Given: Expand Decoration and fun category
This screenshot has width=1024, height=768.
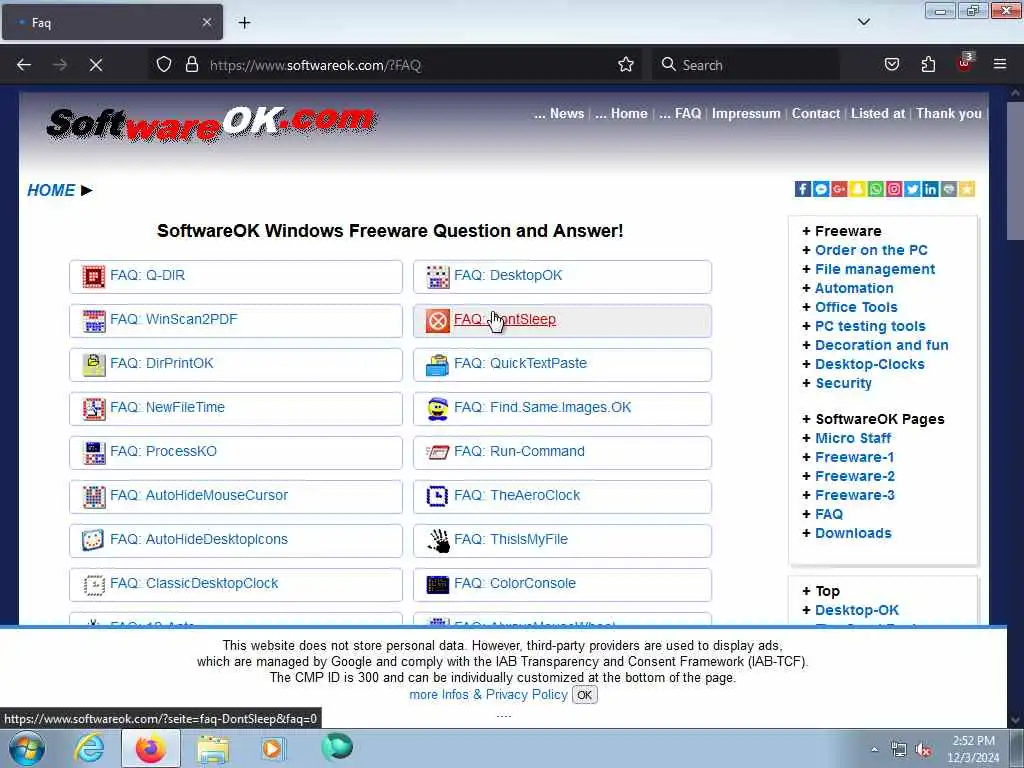Looking at the screenshot, I should pyautogui.click(x=881, y=345).
